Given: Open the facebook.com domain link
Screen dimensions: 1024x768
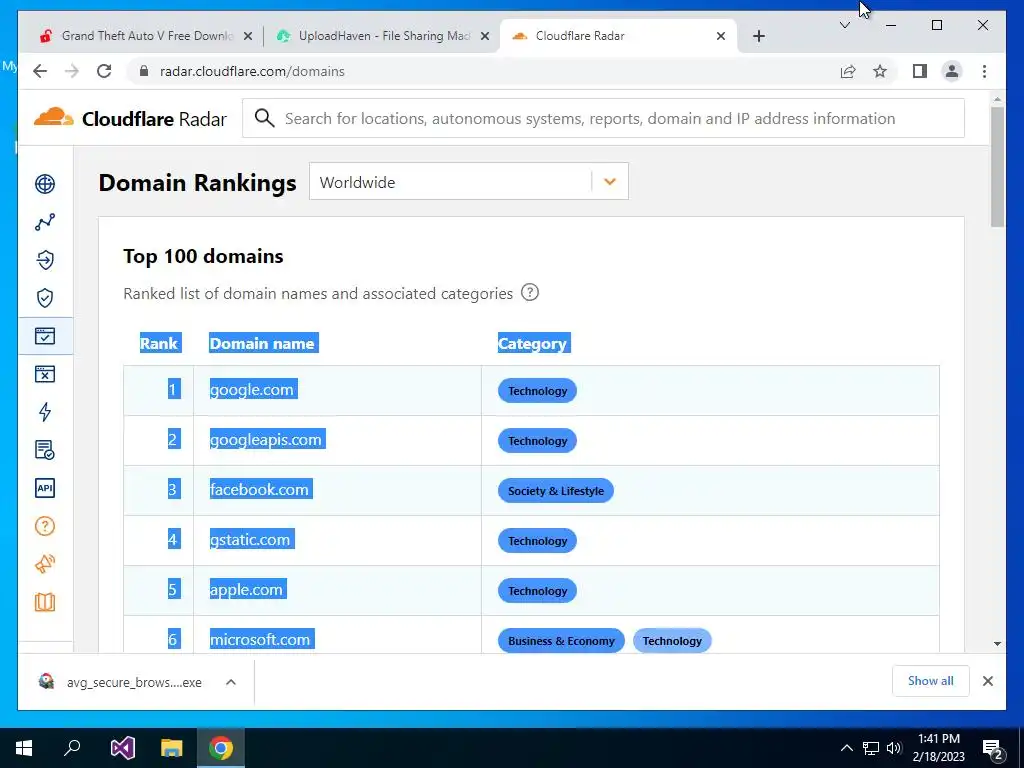Looking at the screenshot, I should 260,489.
